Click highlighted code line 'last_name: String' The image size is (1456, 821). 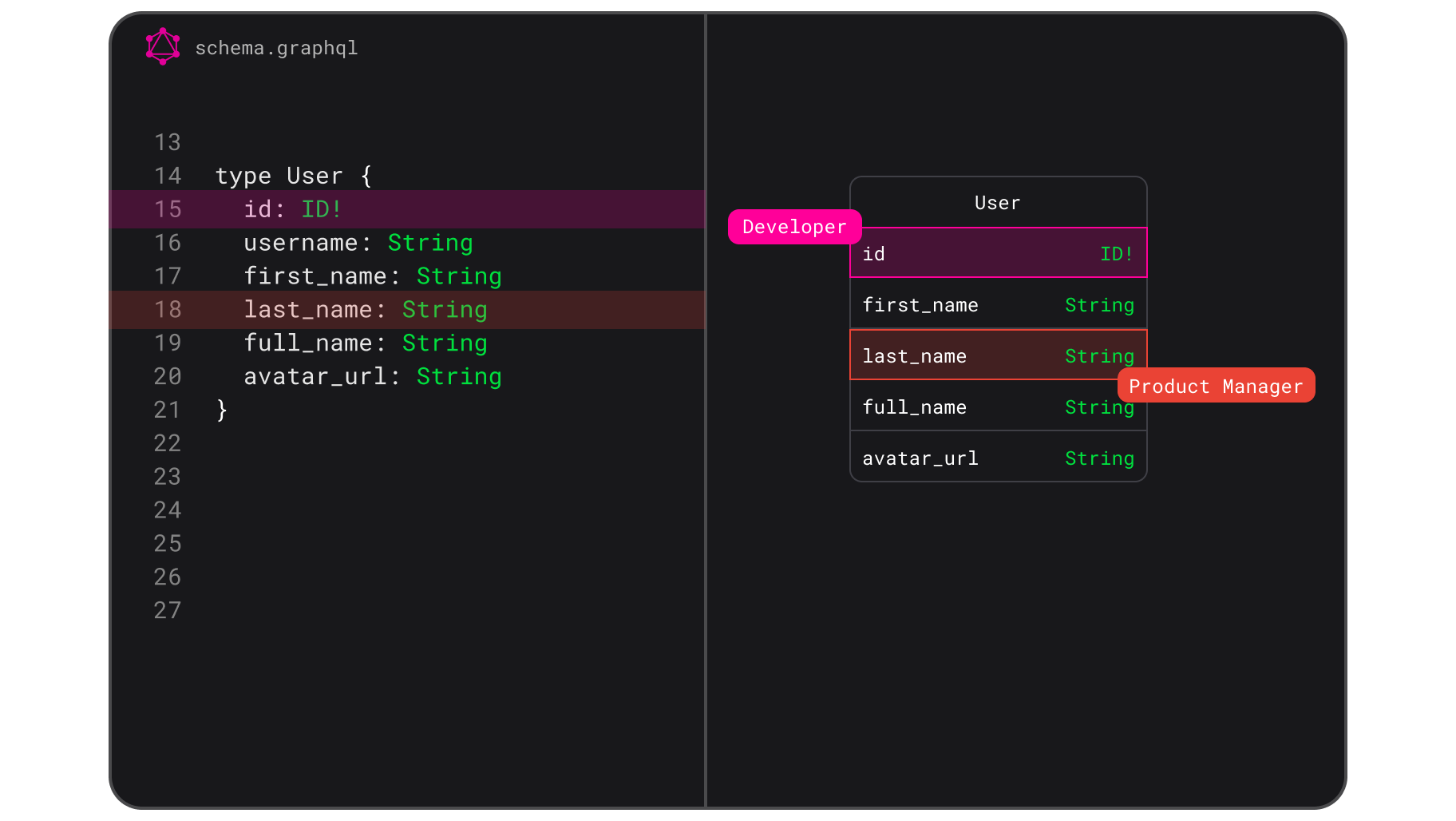coord(407,310)
